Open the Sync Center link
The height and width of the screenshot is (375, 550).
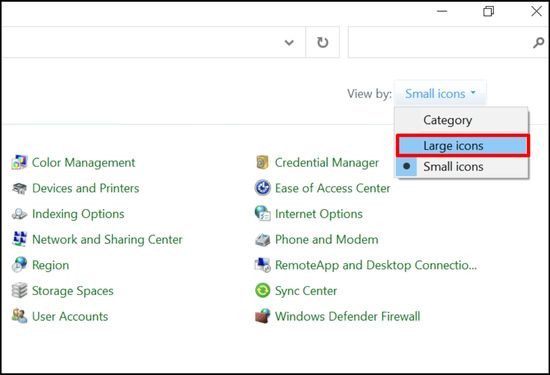tap(306, 291)
